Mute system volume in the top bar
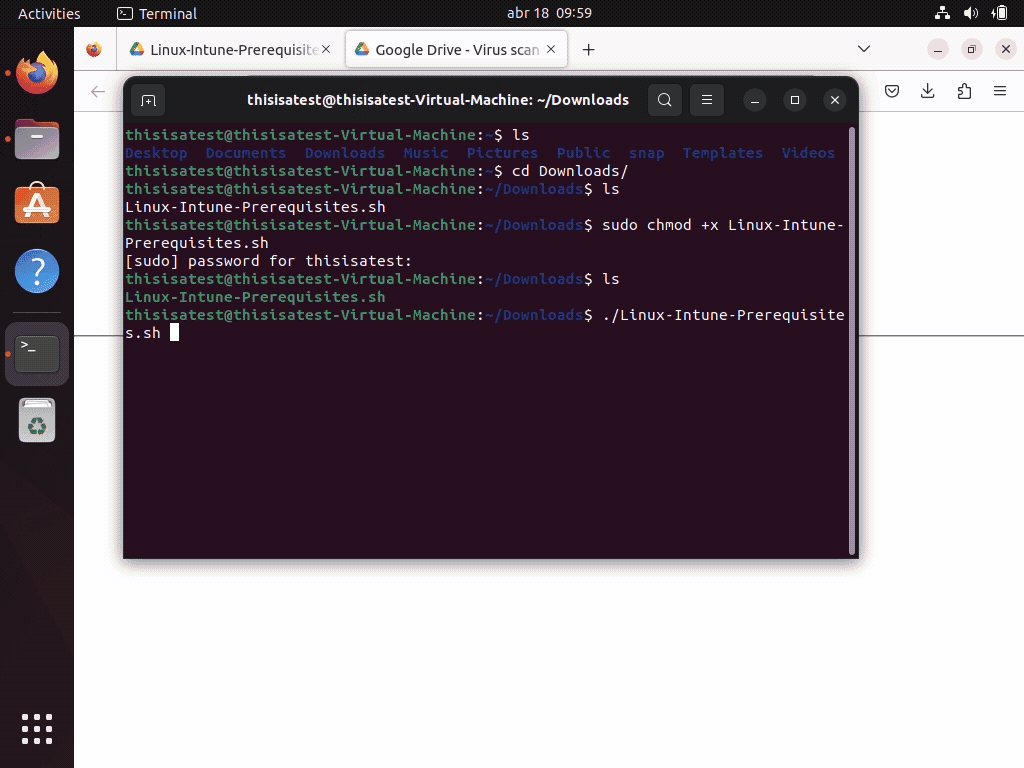Viewport: 1024px width, 768px height. [968, 13]
